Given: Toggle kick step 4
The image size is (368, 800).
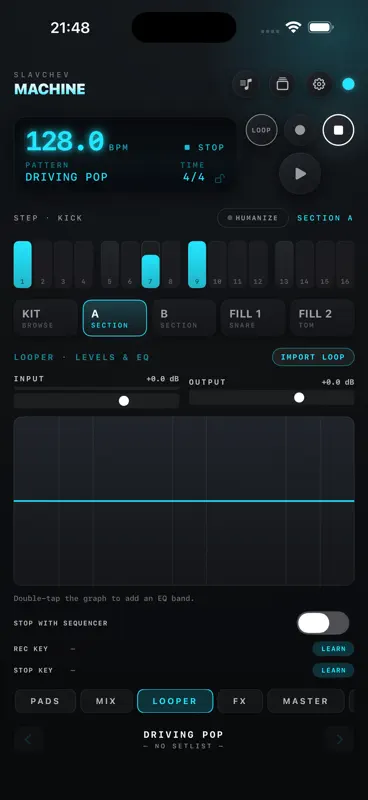Looking at the screenshot, I should point(84,264).
